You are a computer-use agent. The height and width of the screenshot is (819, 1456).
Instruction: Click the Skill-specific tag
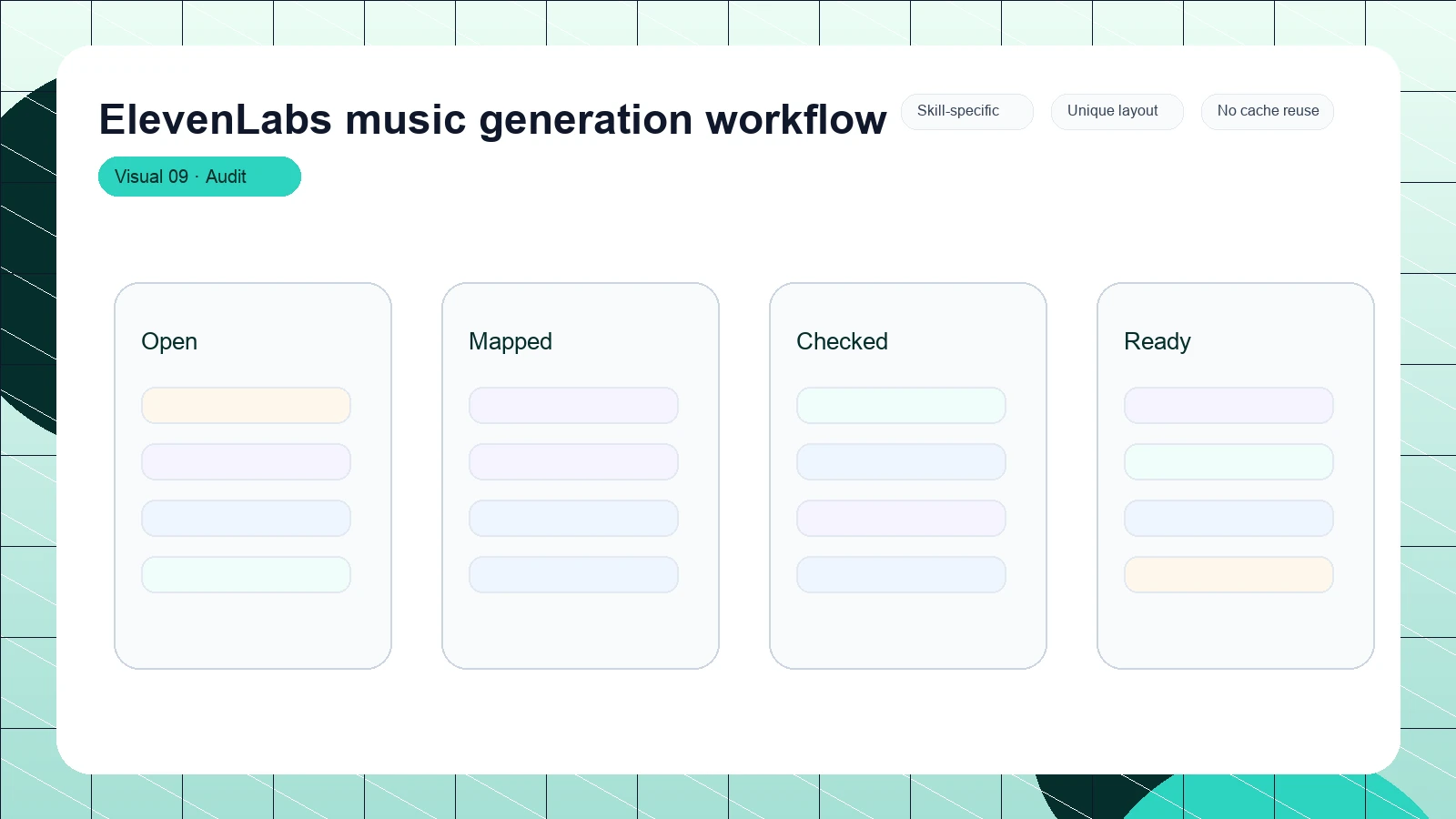click(x=967, y=111)
